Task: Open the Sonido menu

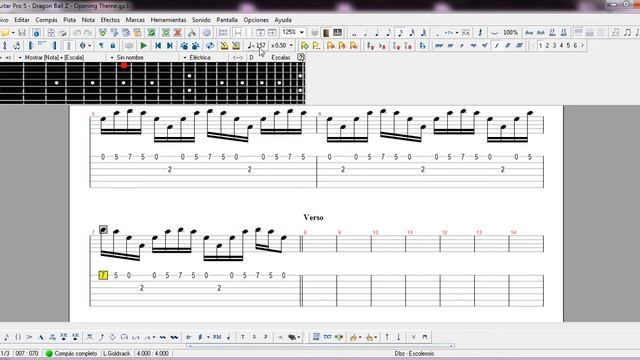Action: (201, 20)
